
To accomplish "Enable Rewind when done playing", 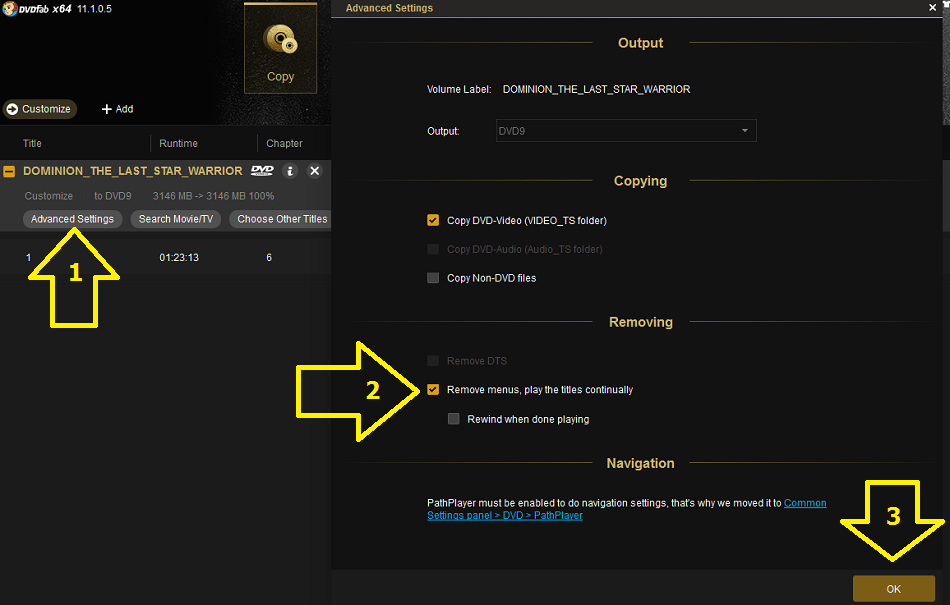I will [x=453, y=419].
